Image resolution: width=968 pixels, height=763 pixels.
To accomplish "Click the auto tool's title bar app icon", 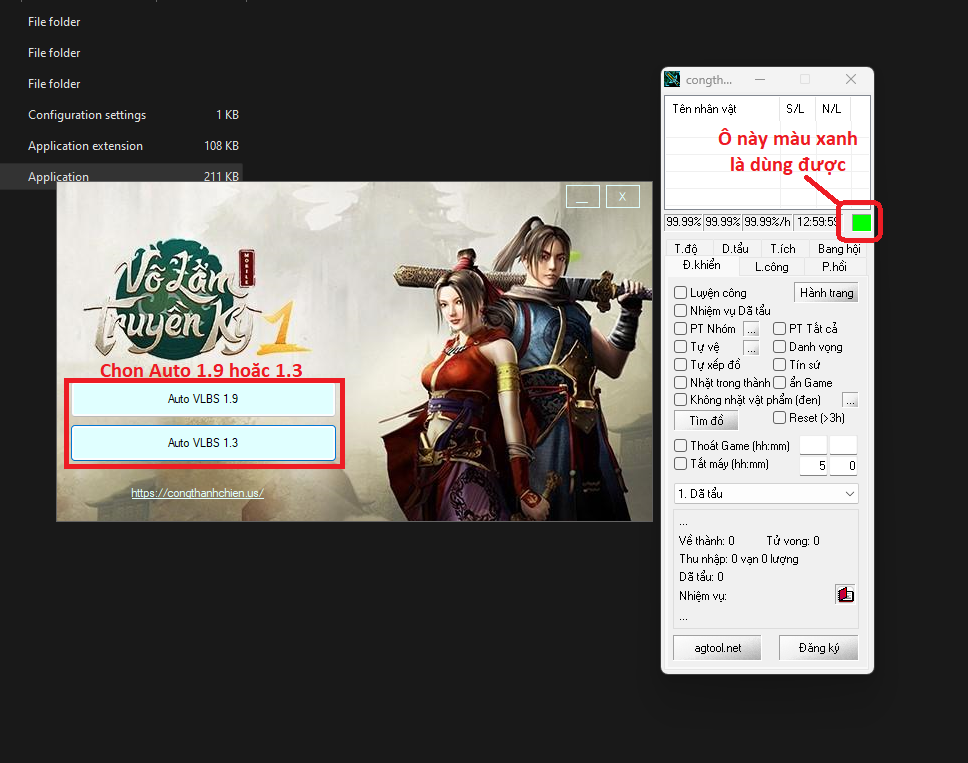I will (673, 80).
